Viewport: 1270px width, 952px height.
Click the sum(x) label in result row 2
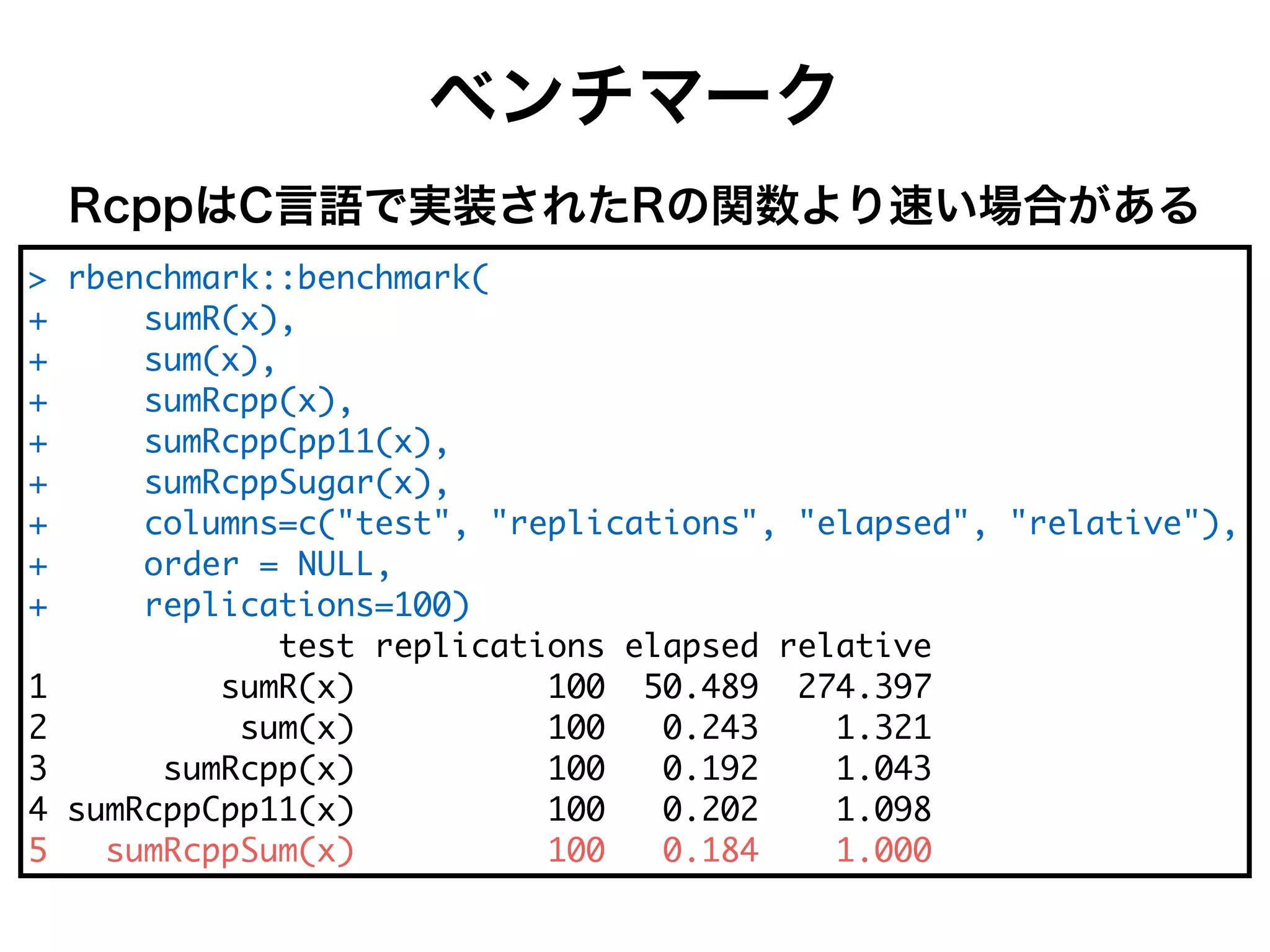coord(298,728)
